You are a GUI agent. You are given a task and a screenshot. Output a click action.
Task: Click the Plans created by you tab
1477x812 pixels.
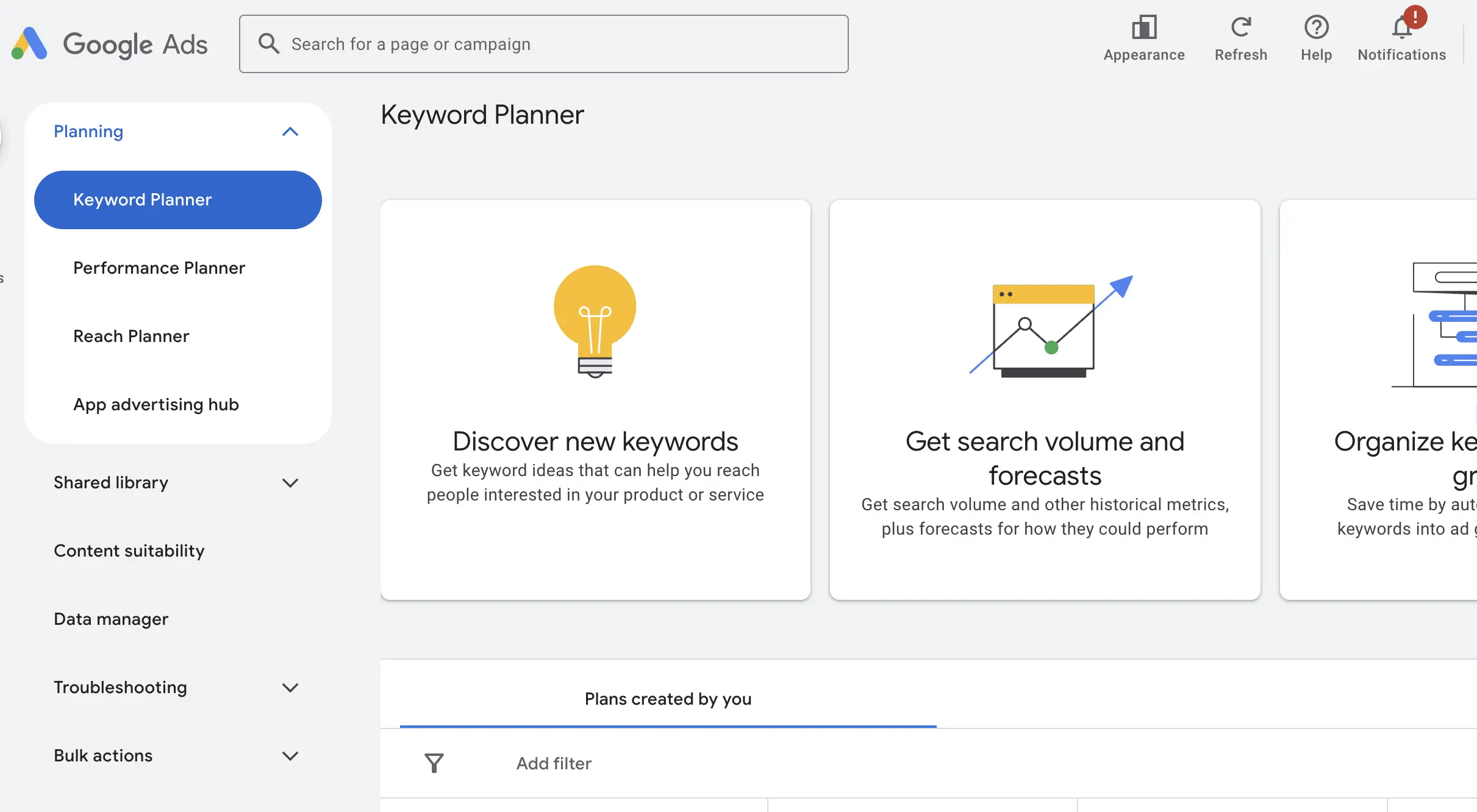pyautogui.click(x=667, y=699)
